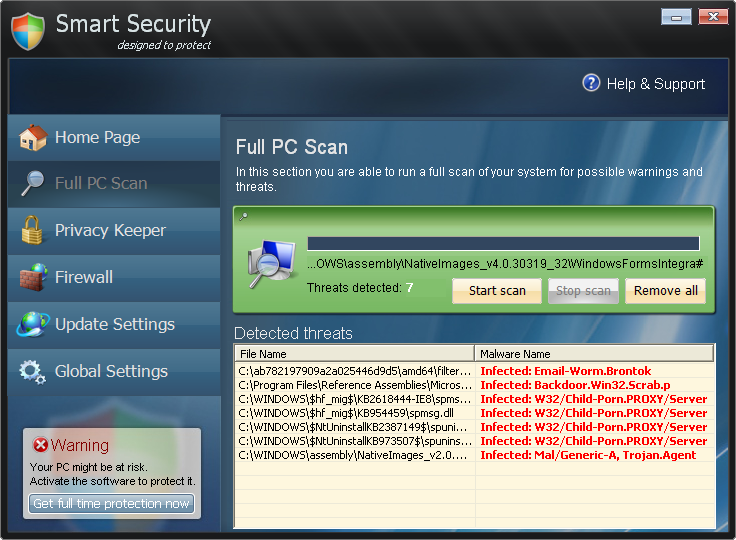Click the Global Settings gears icon
This screenshot has width=736, height=540.
32,372
